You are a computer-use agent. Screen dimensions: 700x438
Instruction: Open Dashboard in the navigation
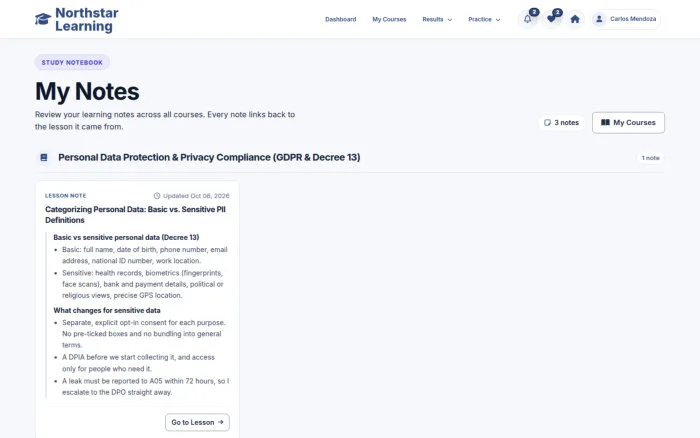pos(341,19)
